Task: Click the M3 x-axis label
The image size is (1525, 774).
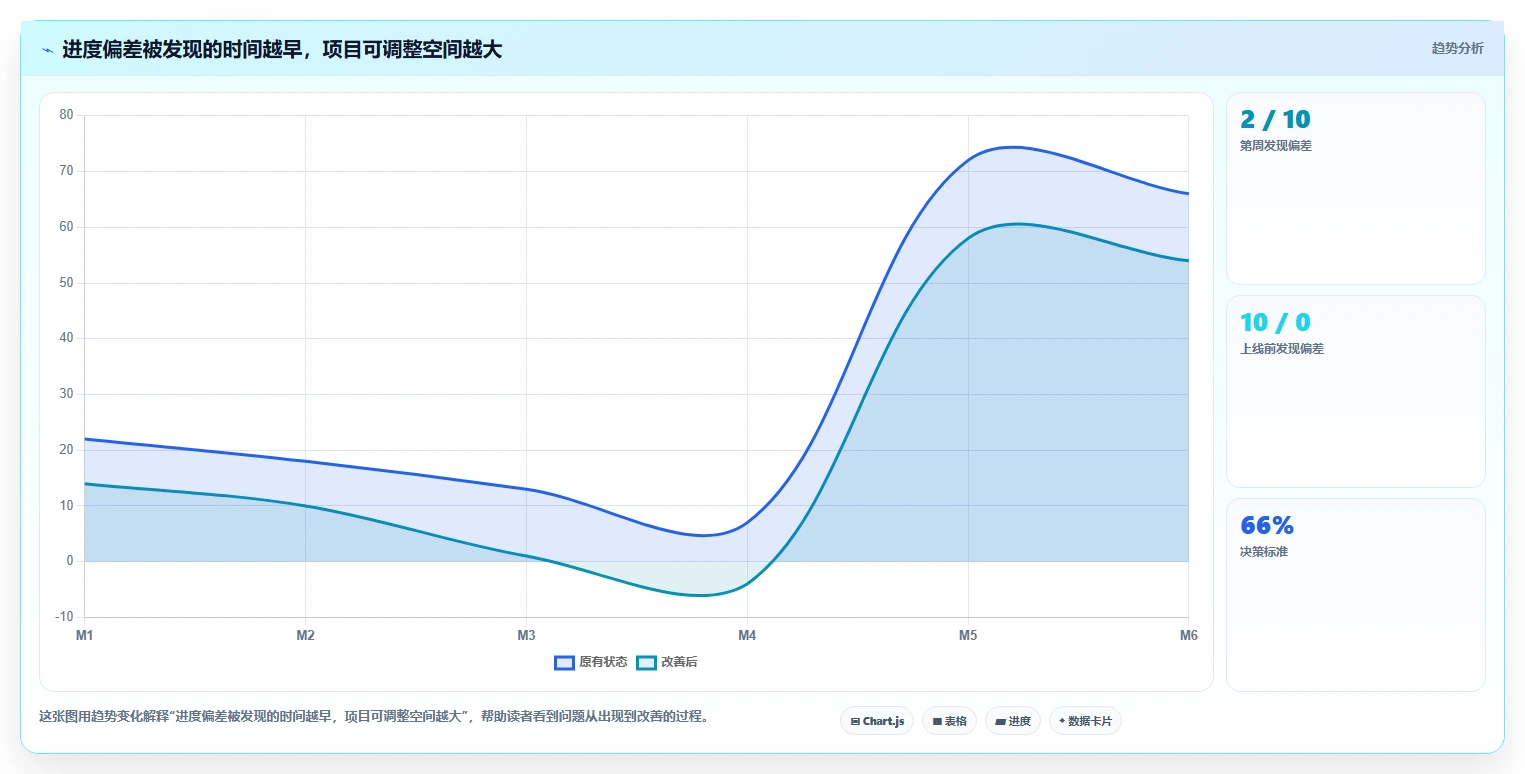Action: [526, 635]
